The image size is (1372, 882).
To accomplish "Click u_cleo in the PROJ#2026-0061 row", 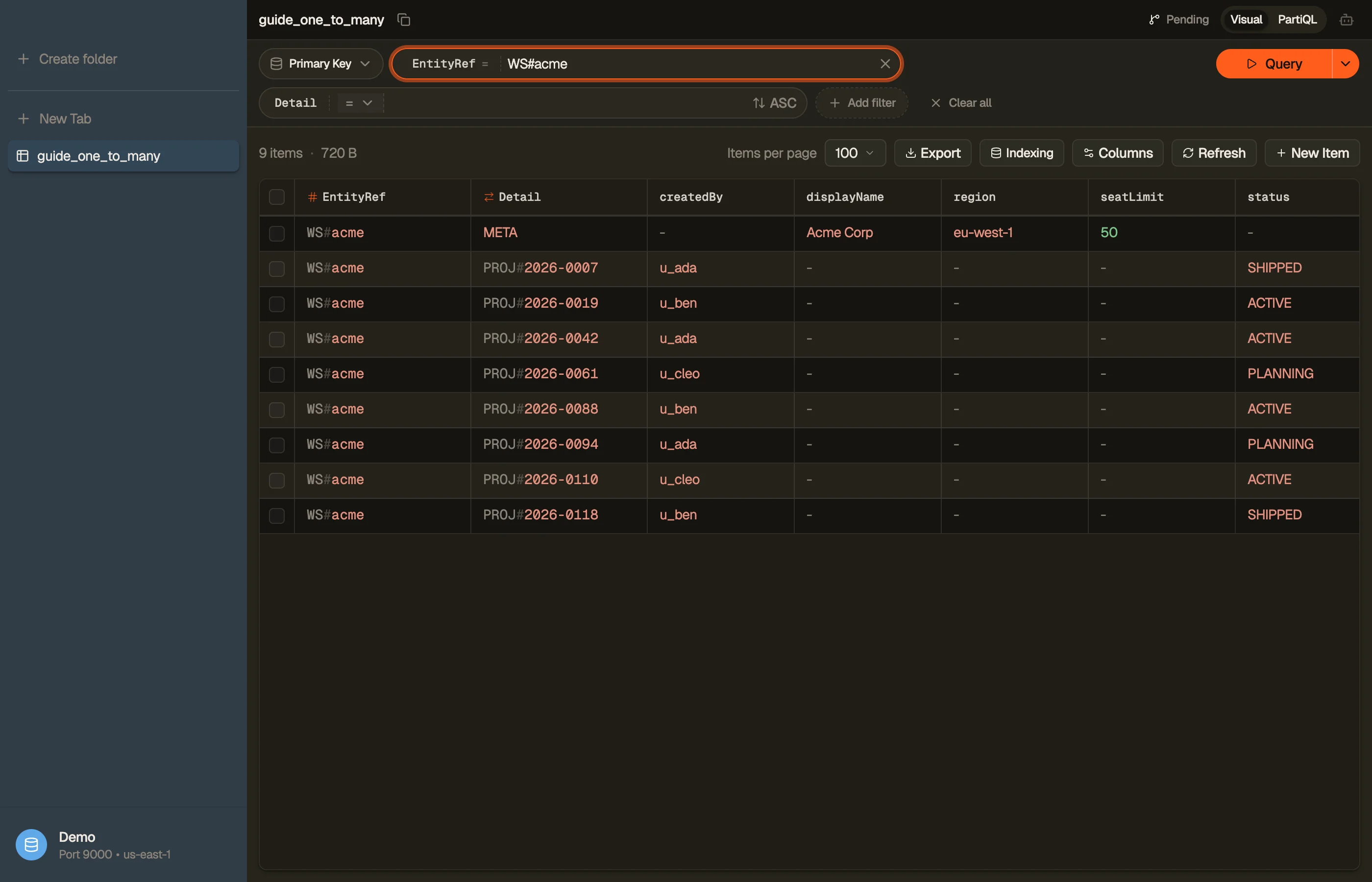I will (x=680, y=374).
